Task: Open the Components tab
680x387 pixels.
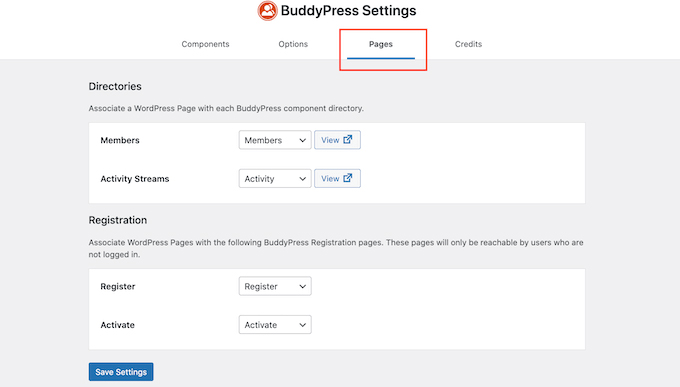Action: pyautogui.click(x=205, y=44)
